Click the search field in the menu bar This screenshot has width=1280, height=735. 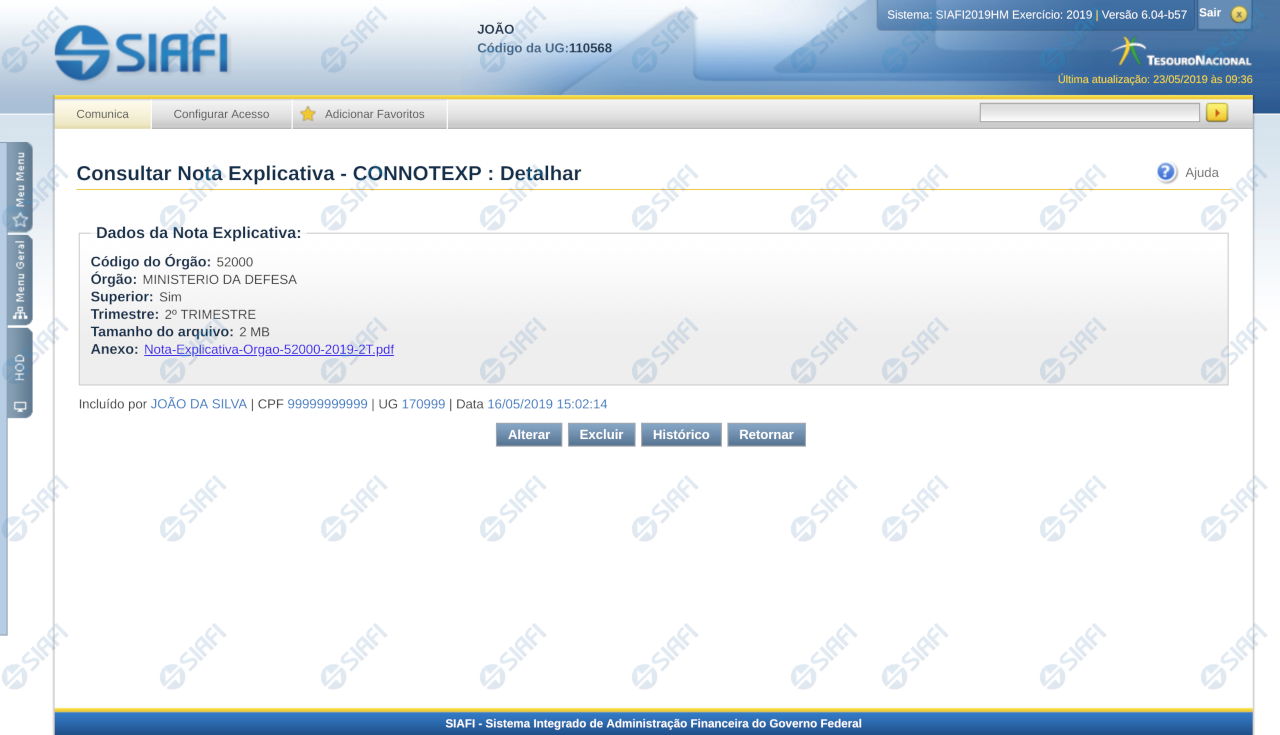[x=1089, y=113]
